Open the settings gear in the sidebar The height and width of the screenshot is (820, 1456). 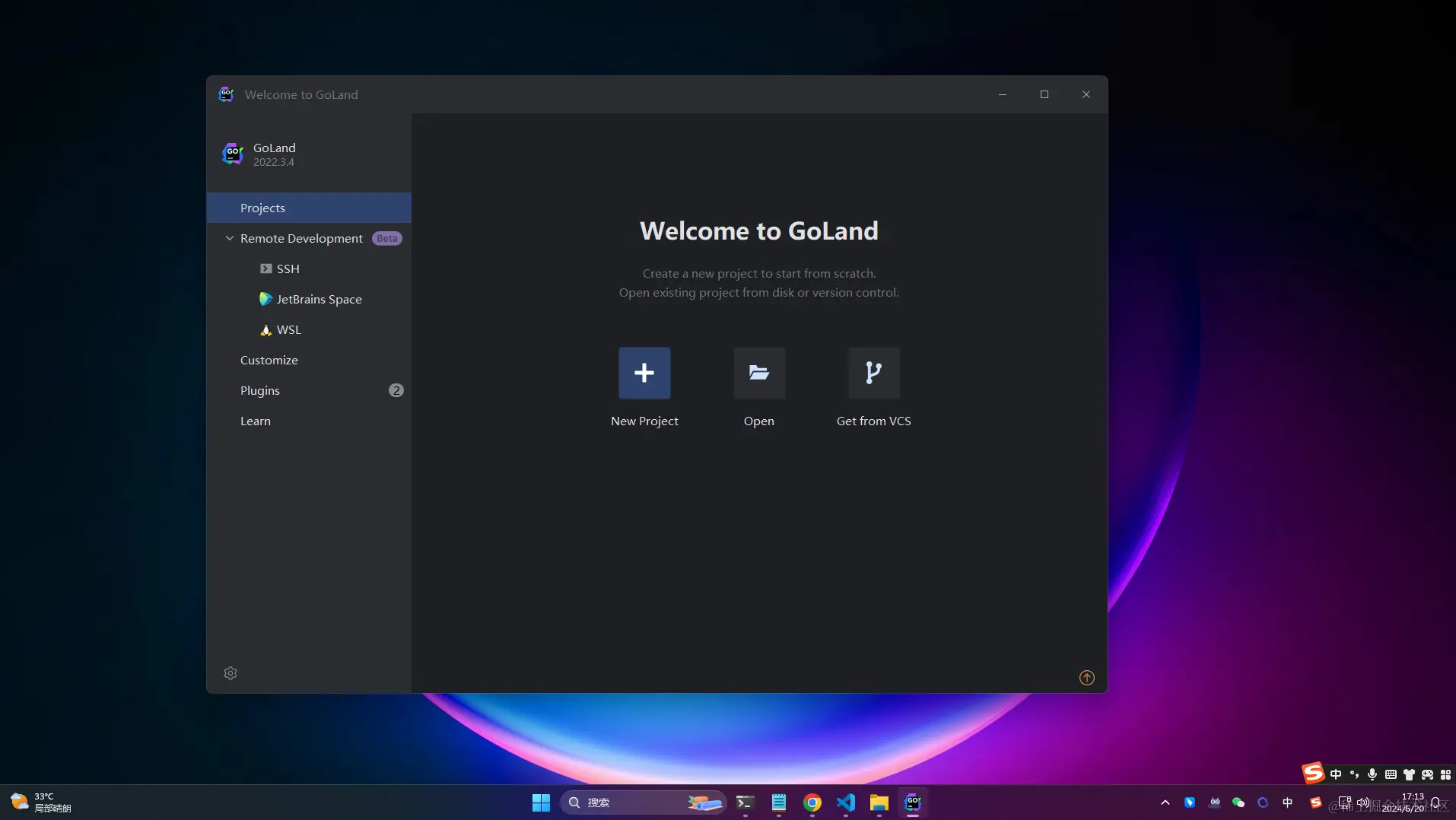pyautogui.click(x=230, y=673)
